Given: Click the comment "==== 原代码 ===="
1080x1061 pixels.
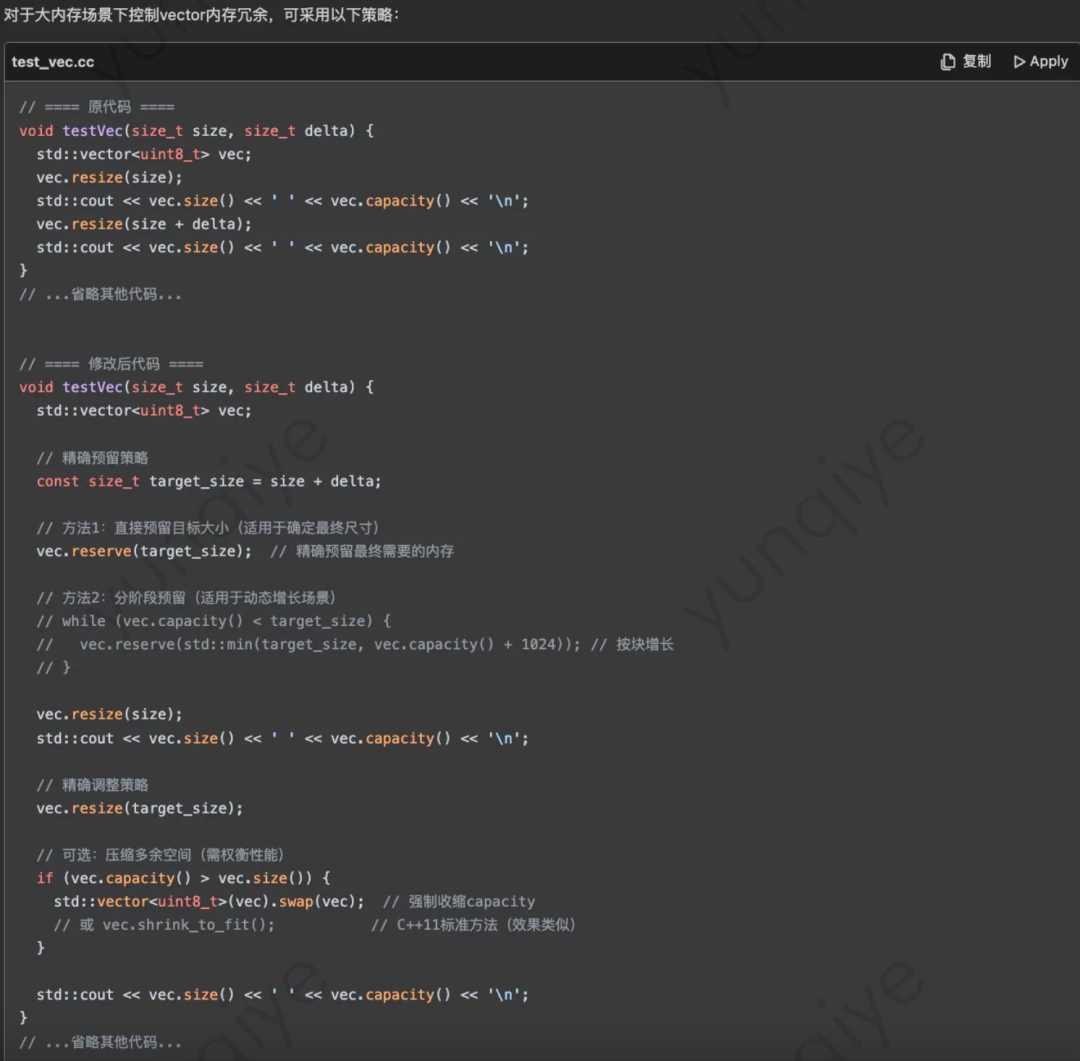Looking at the screenshot, I should 96,107.
